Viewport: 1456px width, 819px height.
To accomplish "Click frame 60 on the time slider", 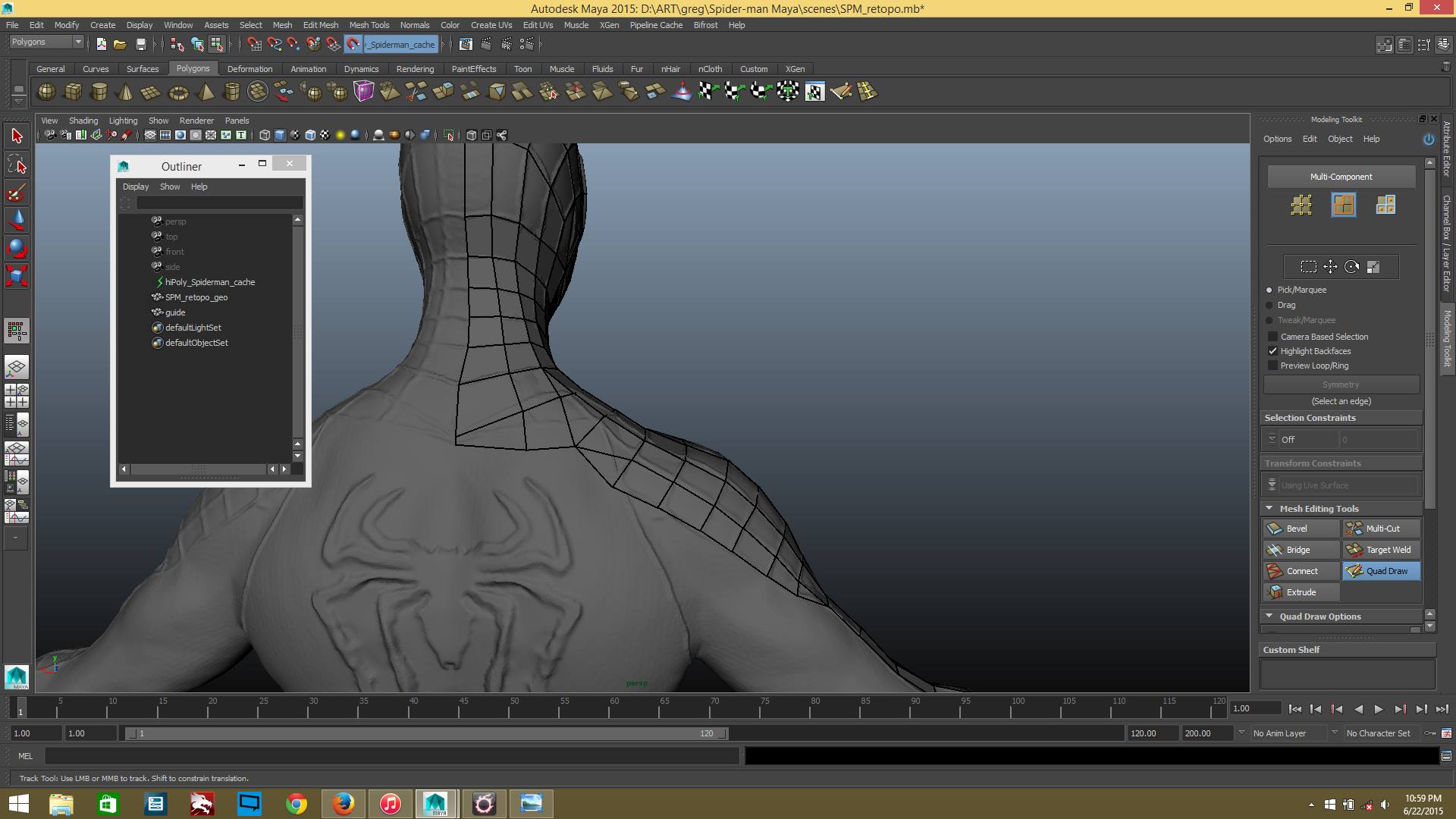I will click(613, 708).
